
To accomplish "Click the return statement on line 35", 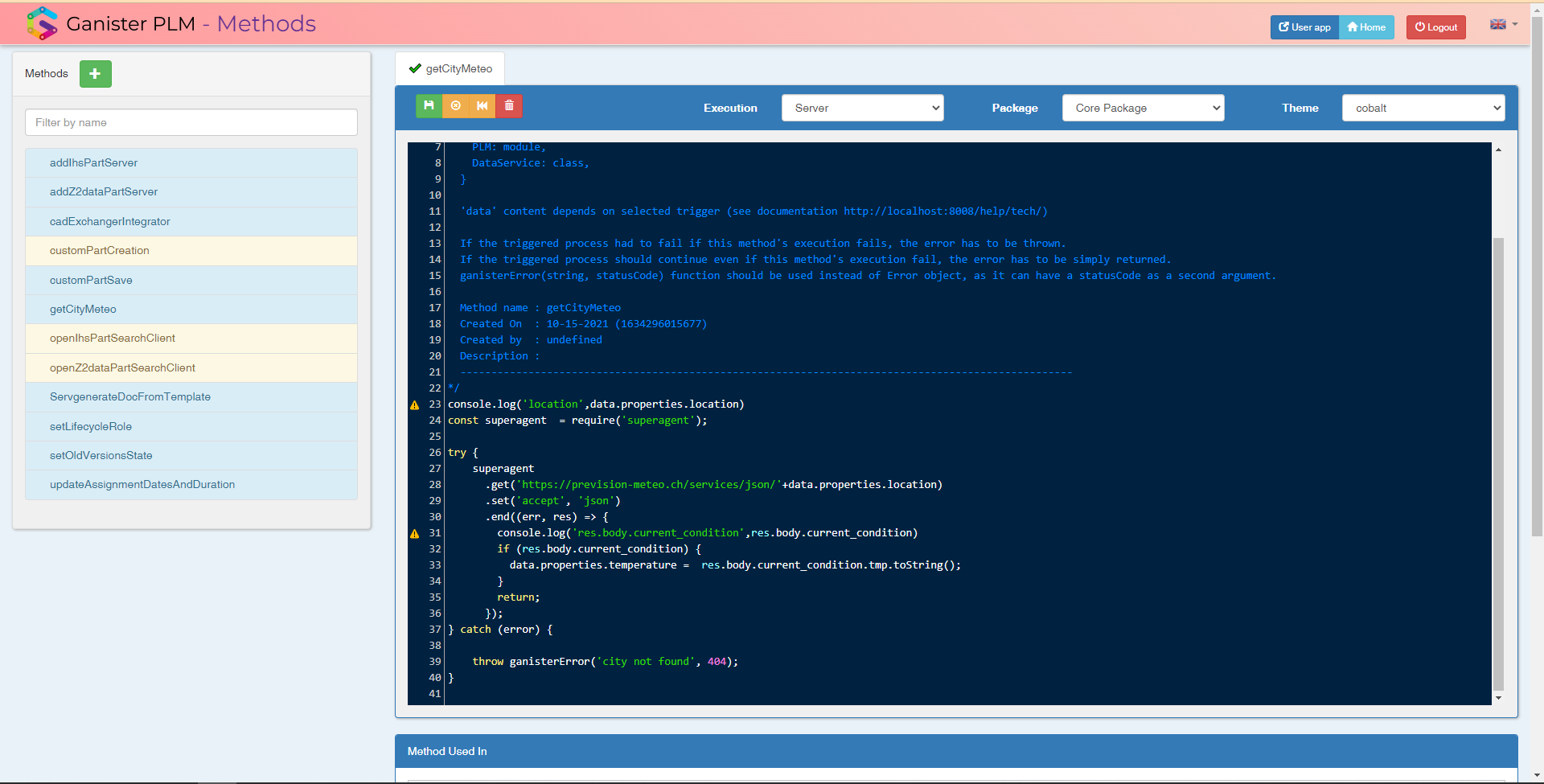I will pos(519,597).
